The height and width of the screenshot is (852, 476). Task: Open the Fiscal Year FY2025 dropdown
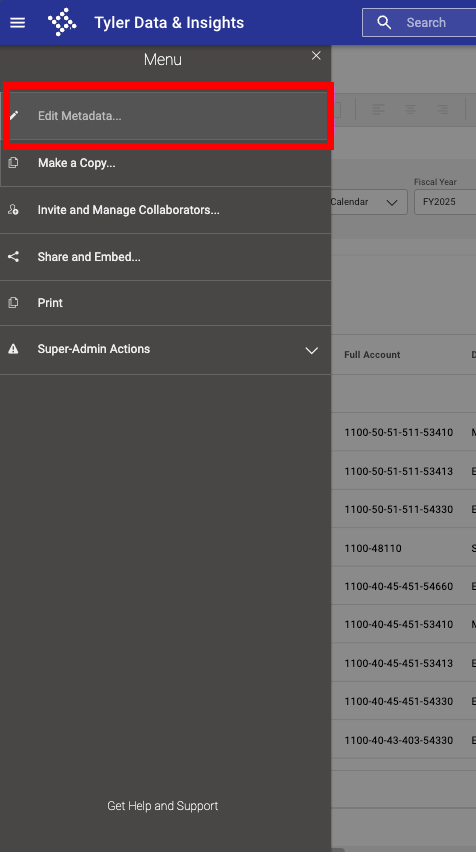445,202
